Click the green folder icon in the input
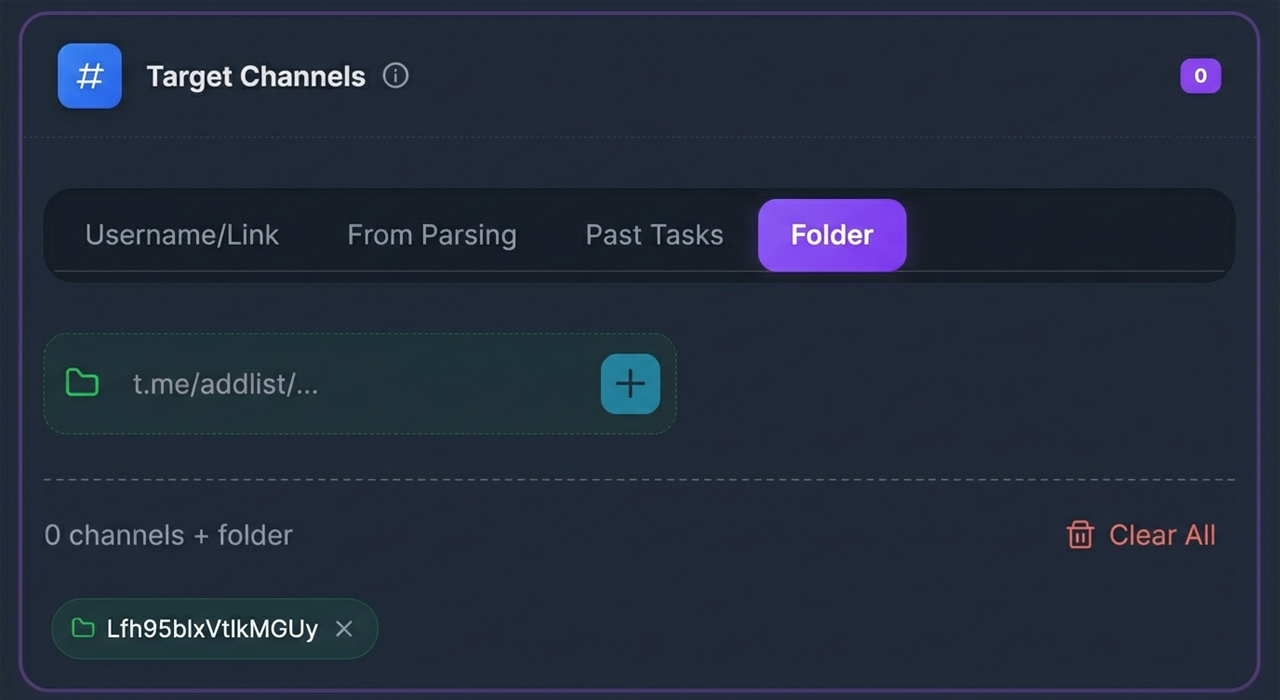Viewport: 1280px width, 700px height. (x=82, y=383)
